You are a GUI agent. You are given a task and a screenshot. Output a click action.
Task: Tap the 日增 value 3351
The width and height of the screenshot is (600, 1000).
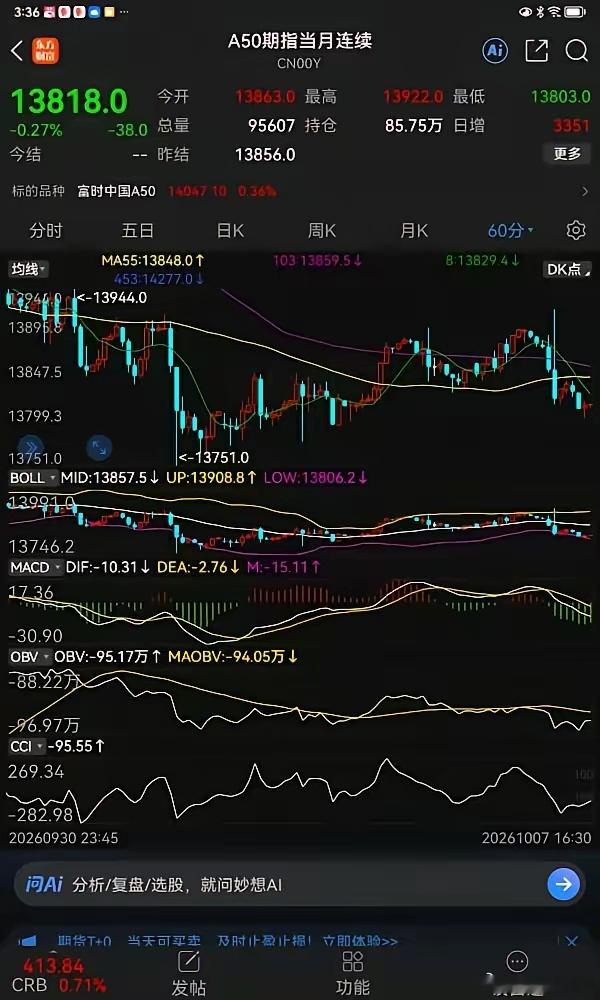coord(571,126)
